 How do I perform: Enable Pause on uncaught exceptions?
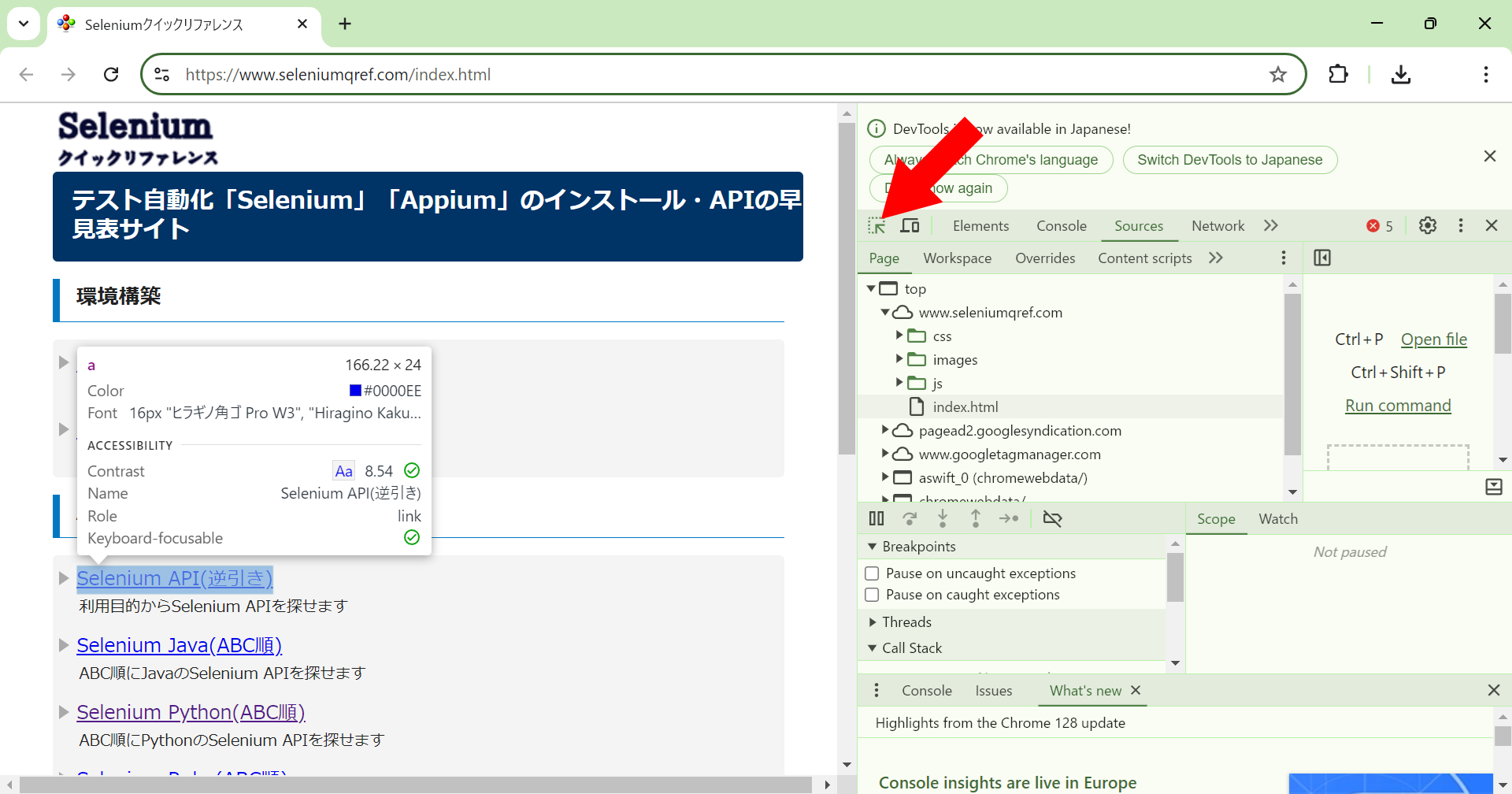tap(873, 573)
